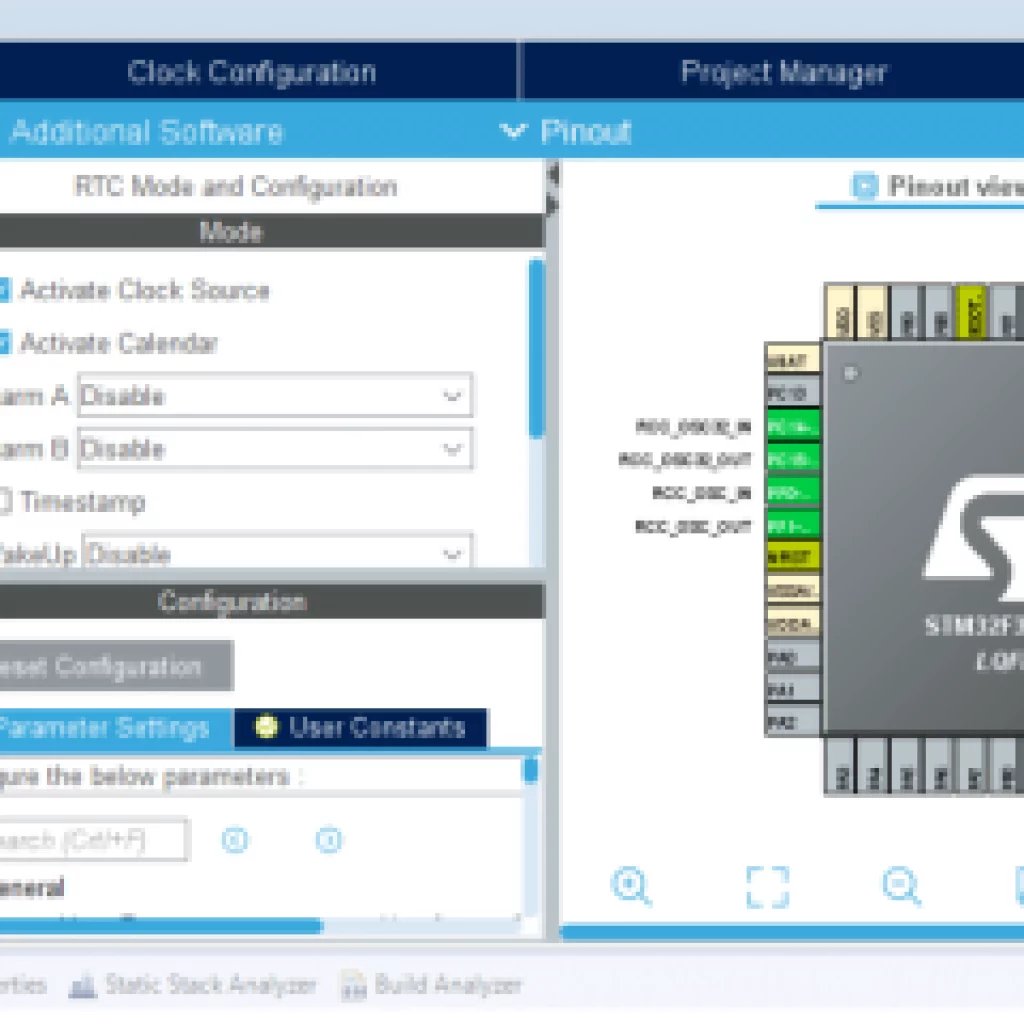
Task: Open the Alarm B dropdown
Action: click(x=274, y=449)
